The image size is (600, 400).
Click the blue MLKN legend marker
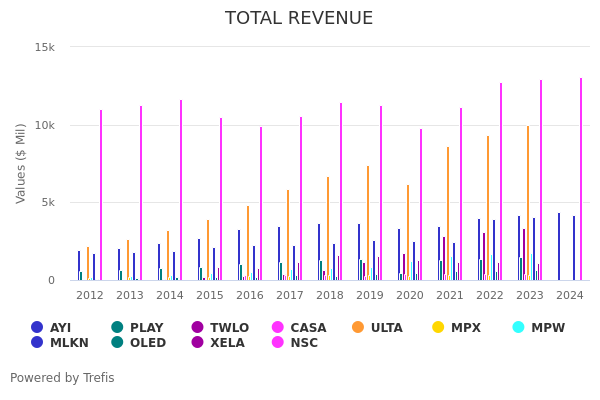[37, 343]
